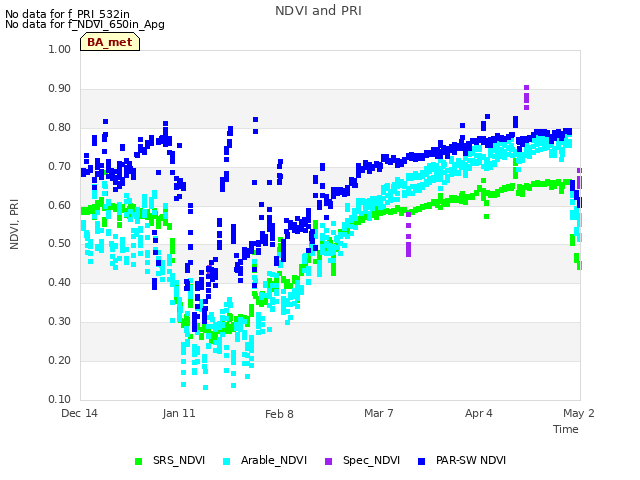The width and height of the screenshot is (640, 480).
Task: Click the y-axis title NDVI, PRI
Action: click(x=14, y=224)
